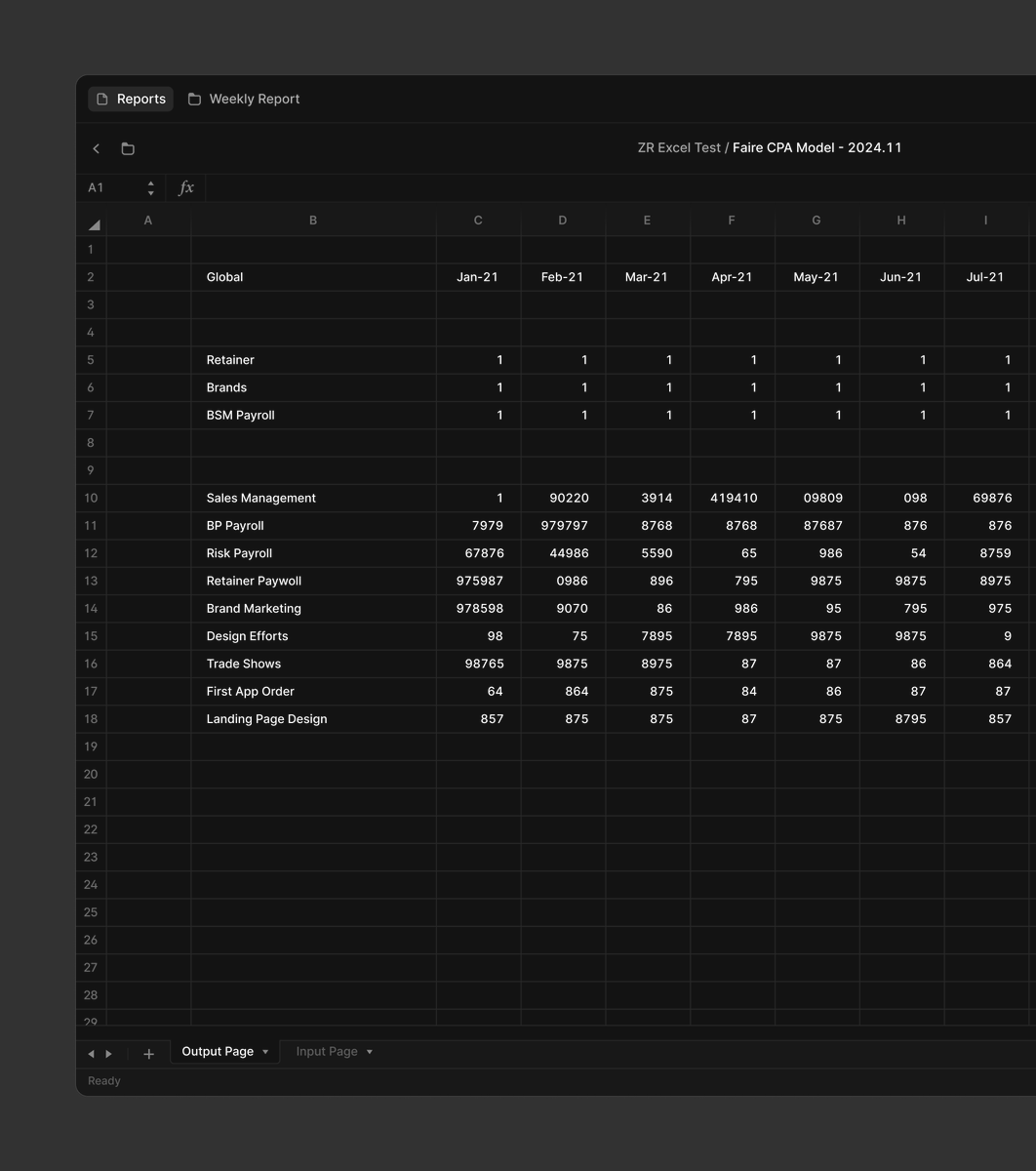
Task: Click the fx formula icon
Action: point(186,187)
